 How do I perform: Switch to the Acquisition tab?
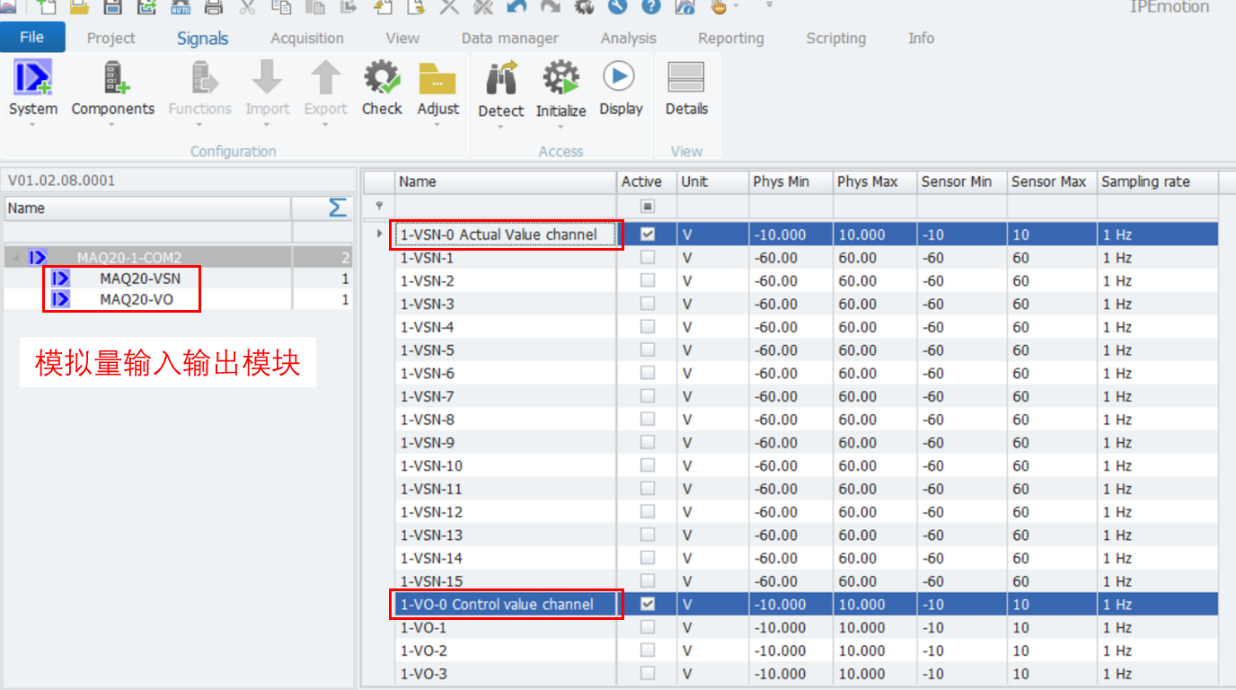tap(307, 38)
